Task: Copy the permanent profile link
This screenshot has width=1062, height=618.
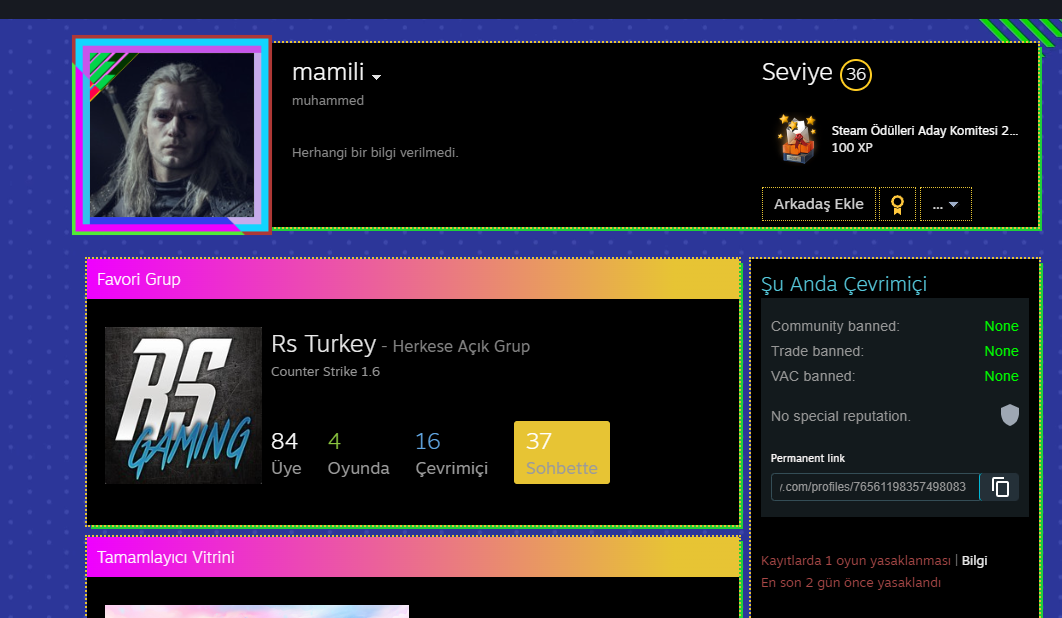Action: (x=1000, y=487)
